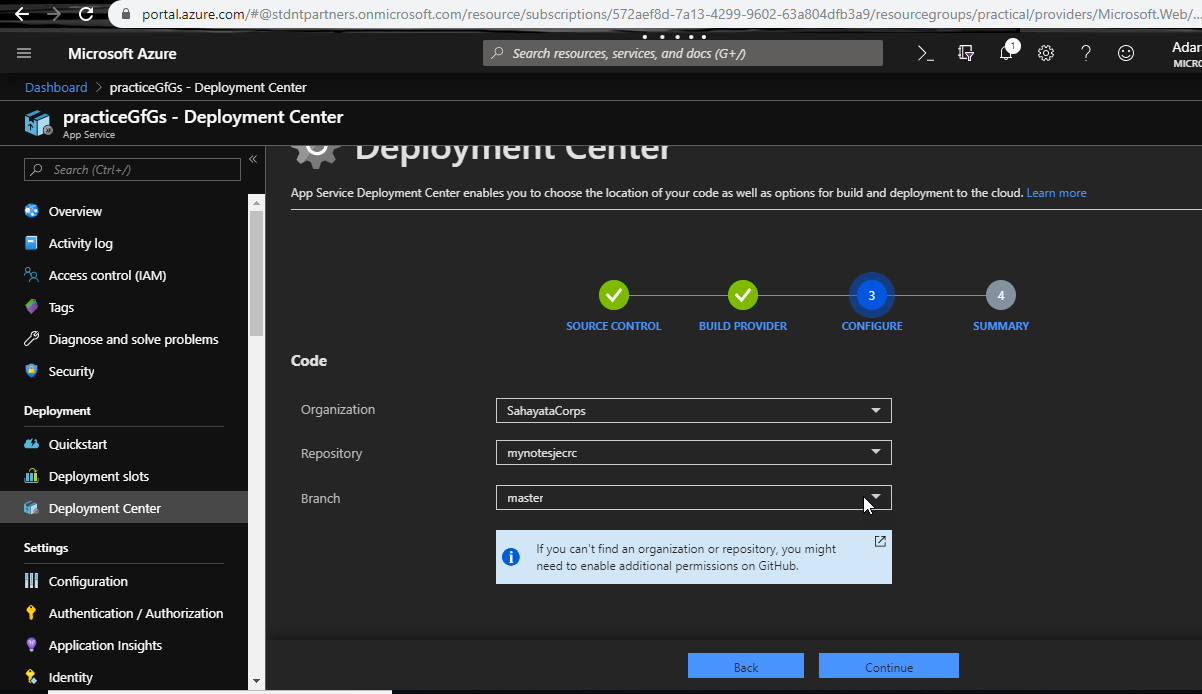Open Cloud Shell from top bar
The image size is (1202, 694).
(x=926, y=53)
